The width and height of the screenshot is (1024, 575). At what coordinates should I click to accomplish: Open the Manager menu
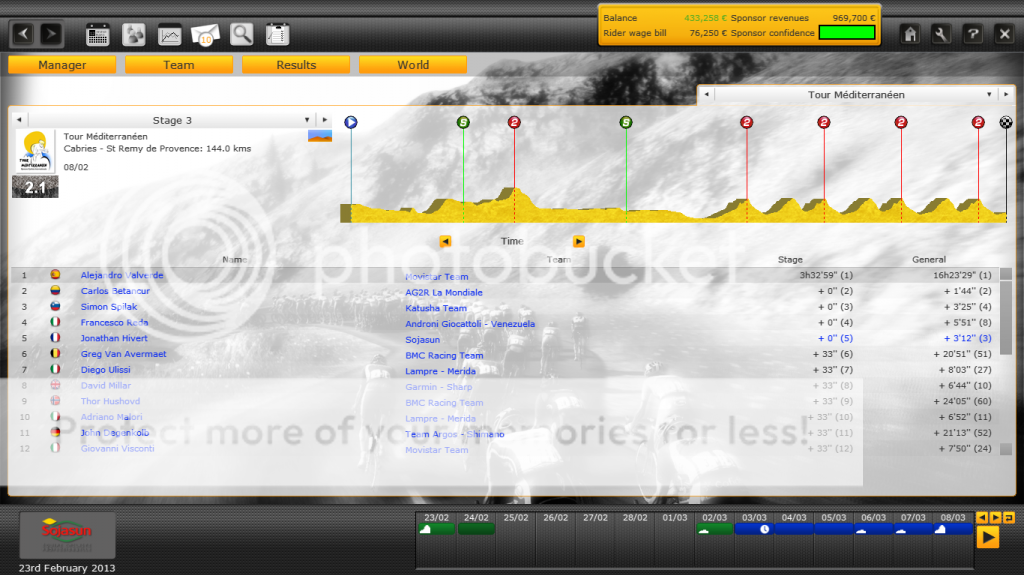[x=62, y=65]
